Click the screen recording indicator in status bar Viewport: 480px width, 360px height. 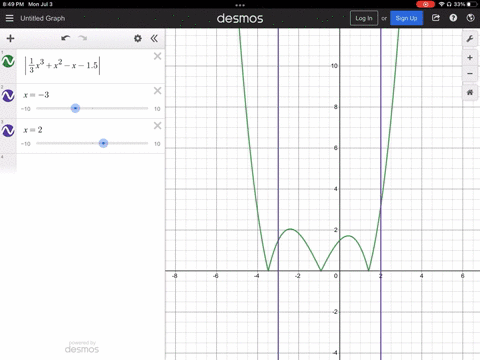tap(425, 4)
